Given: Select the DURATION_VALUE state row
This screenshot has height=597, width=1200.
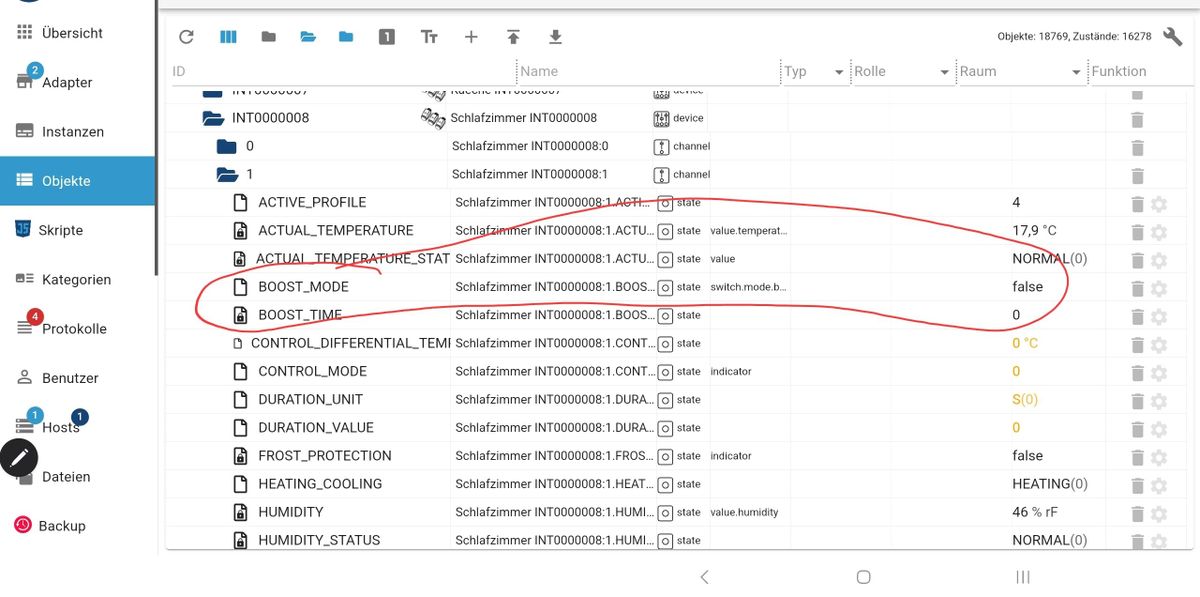Looking at the screenshot, I should tap(674, 428).
